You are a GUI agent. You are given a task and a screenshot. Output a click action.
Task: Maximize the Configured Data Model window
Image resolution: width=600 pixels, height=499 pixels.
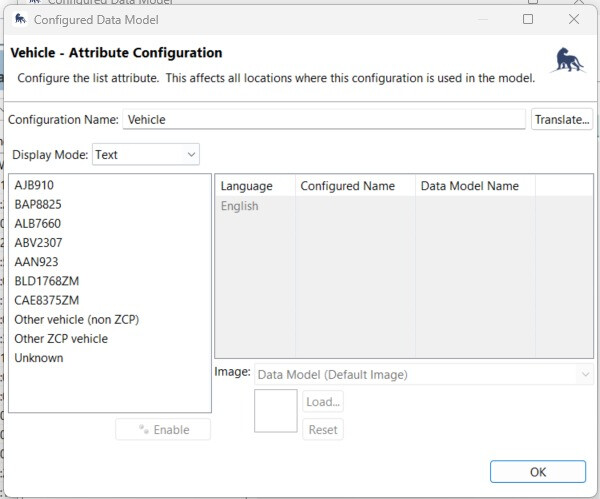pos(528,19)
